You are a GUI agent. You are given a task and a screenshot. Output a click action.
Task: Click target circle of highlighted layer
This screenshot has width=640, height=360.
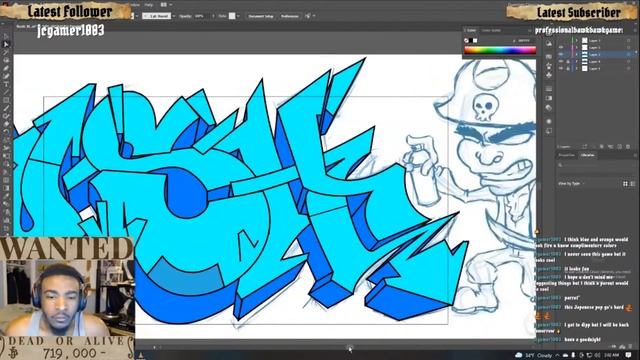629,54
